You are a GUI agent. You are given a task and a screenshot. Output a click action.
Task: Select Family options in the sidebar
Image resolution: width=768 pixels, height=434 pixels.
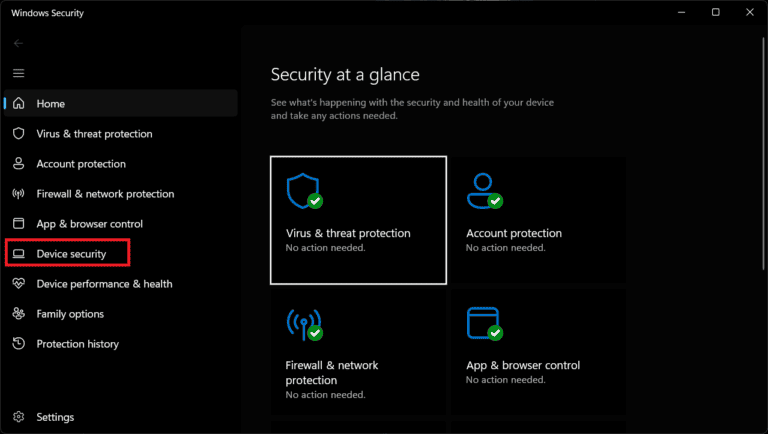70,314
